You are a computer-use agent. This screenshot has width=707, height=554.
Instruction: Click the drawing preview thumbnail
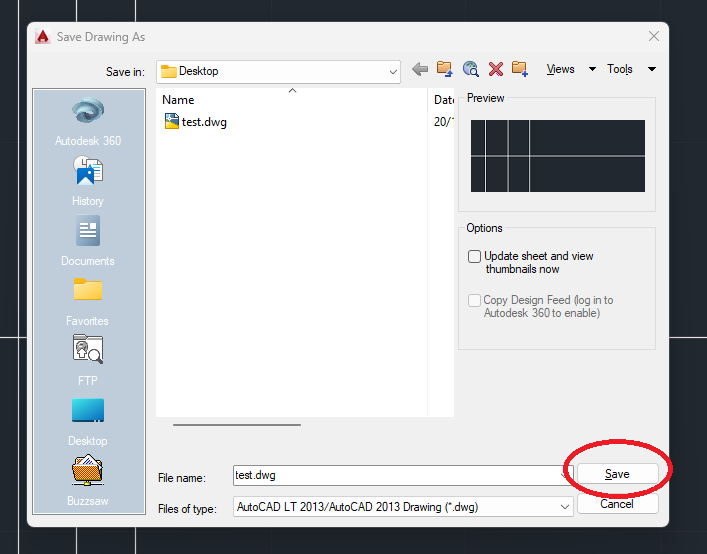558,156
